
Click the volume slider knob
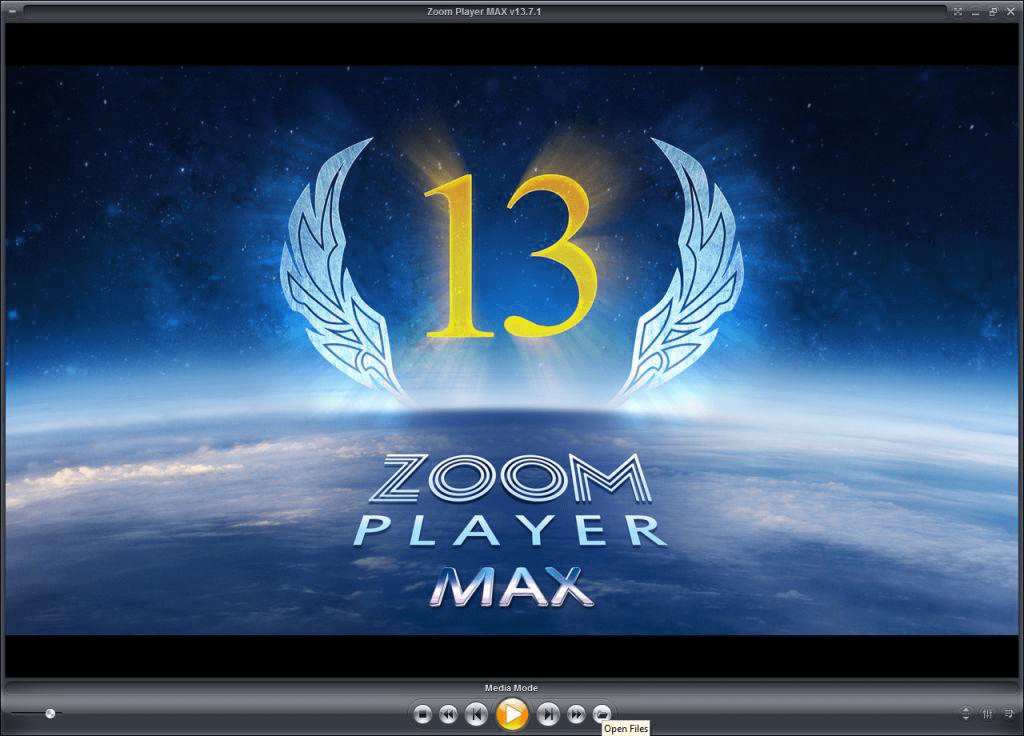pyautogui.click(x=50, y=713)
